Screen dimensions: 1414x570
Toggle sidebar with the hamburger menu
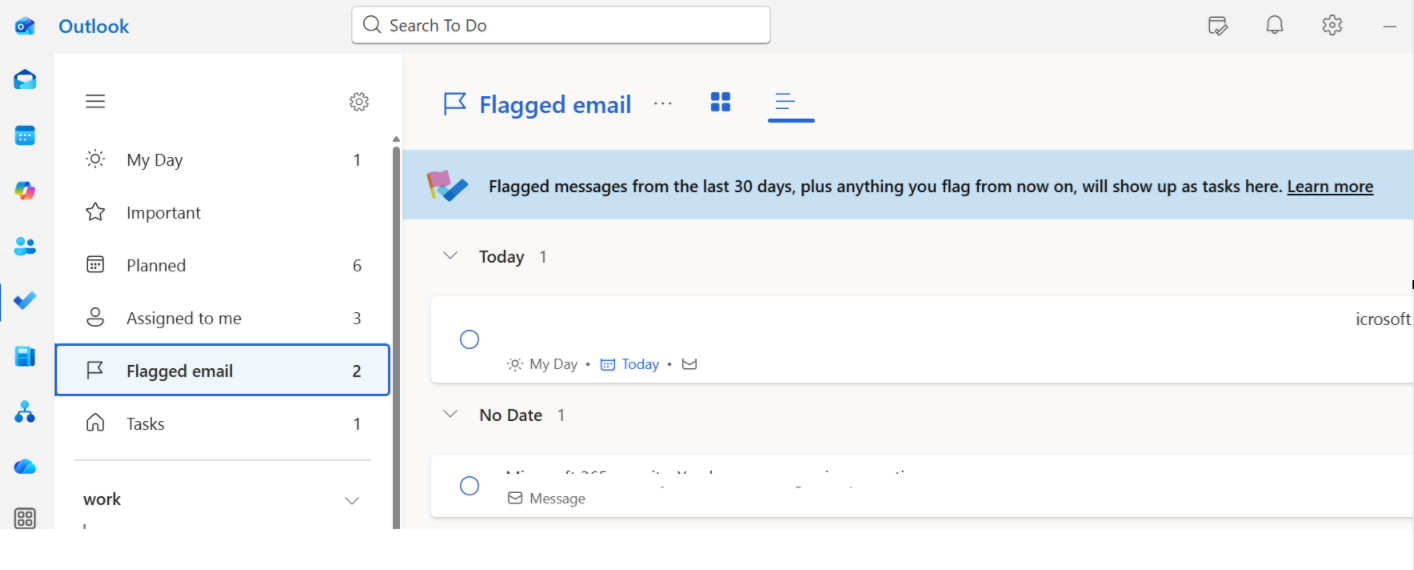point(95,101)
